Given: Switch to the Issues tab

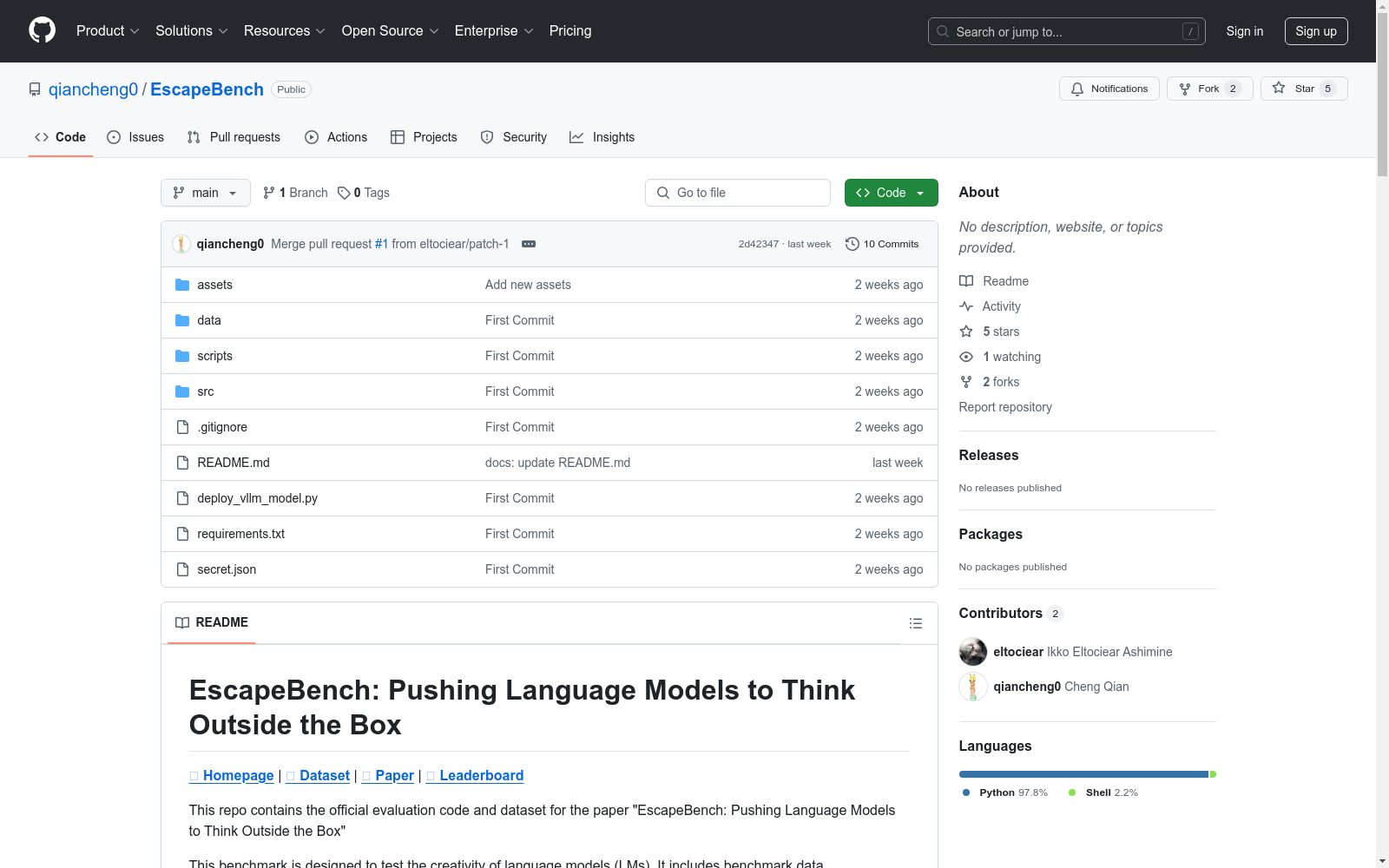Looking at the screenshot, I should point(135,137).
